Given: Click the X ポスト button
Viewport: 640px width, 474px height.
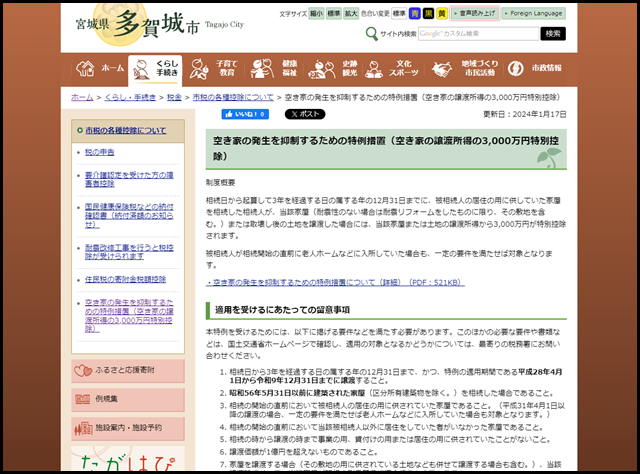Looking at the screenshot, I should click(305, 114).
